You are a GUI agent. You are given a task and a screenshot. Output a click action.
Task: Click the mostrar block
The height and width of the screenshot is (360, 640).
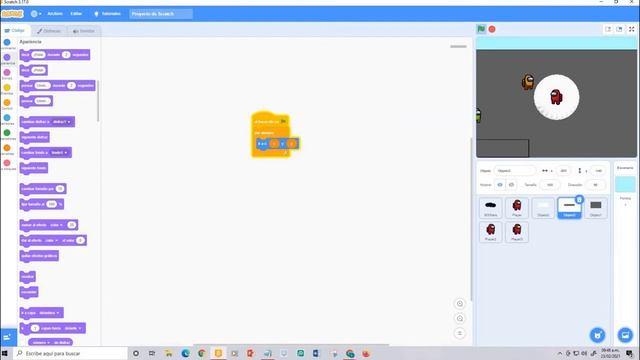27,277
